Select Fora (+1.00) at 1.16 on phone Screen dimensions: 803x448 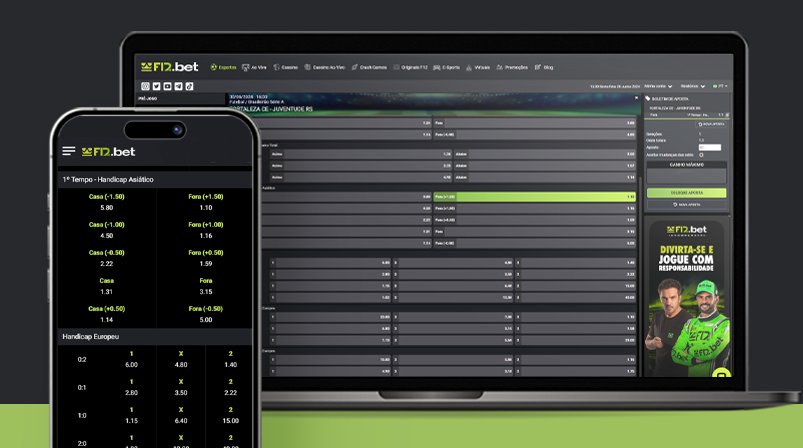(x=205, y=230)
